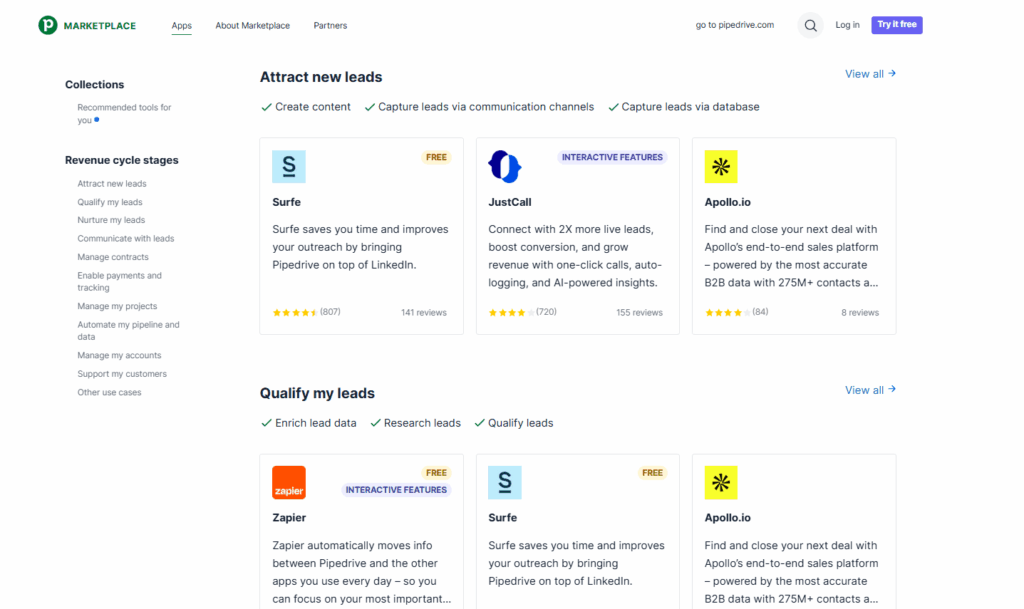This screenshot has height=609, width=1024.
Task: Open Nurture my leads in sidebar
Action: pyautogui.click(x=111, y=220)
